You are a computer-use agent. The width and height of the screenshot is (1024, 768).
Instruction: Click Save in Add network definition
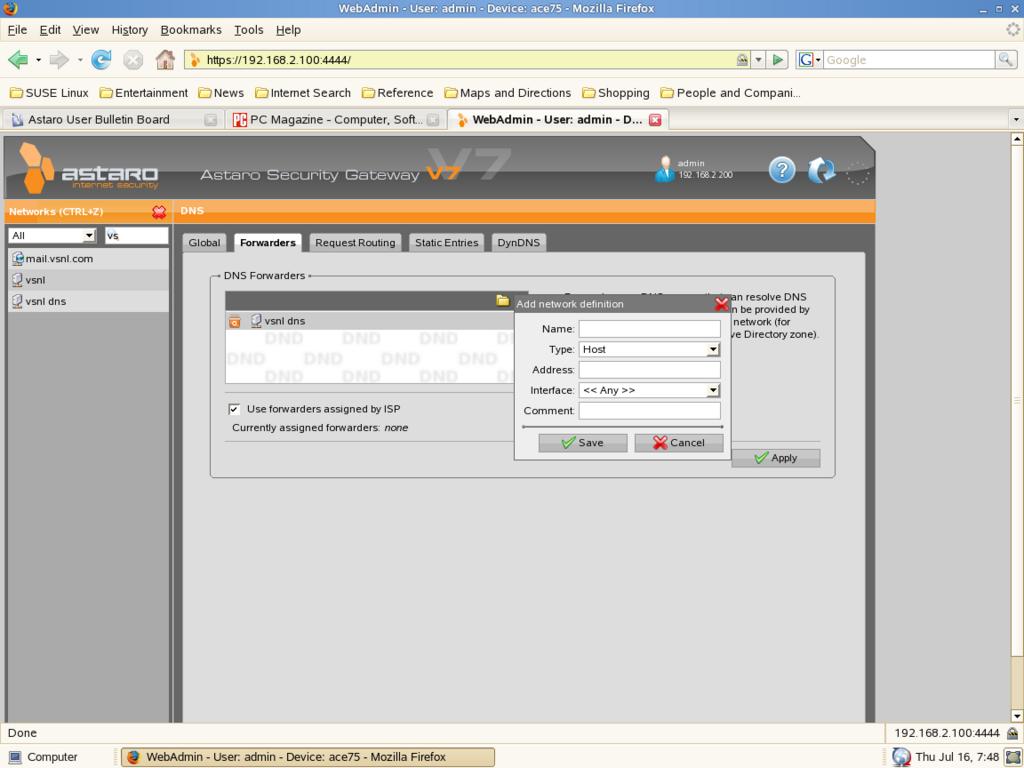click(x=583, y=443)
